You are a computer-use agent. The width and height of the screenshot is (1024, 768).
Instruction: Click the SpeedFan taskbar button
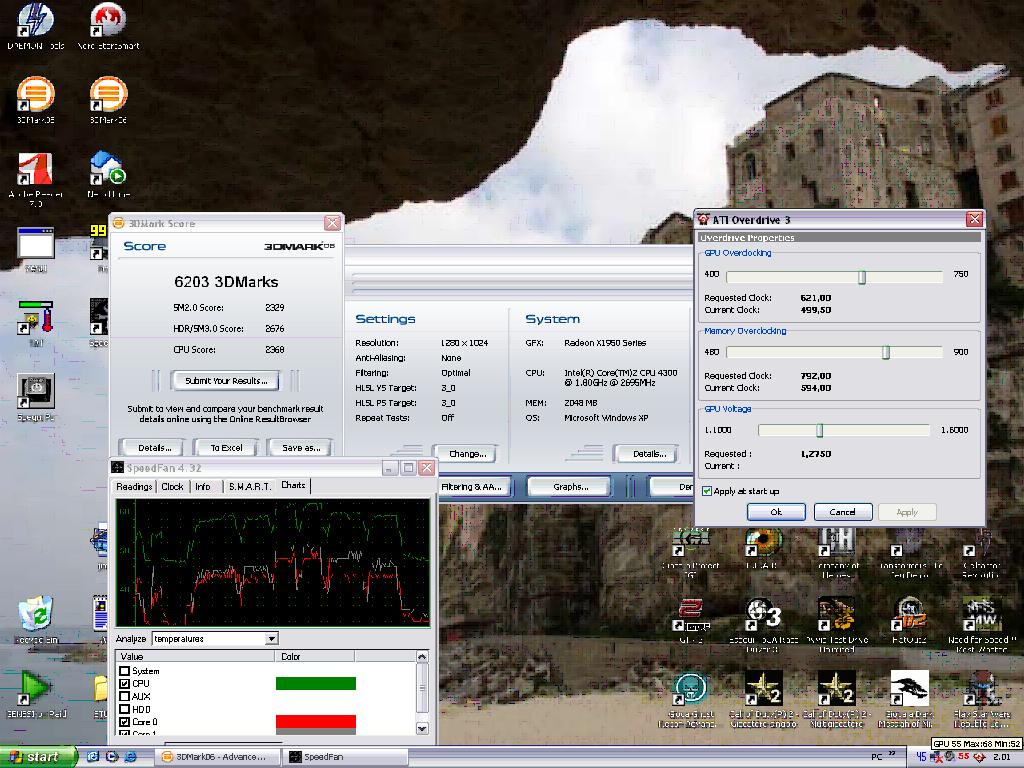tap(347, 757)
